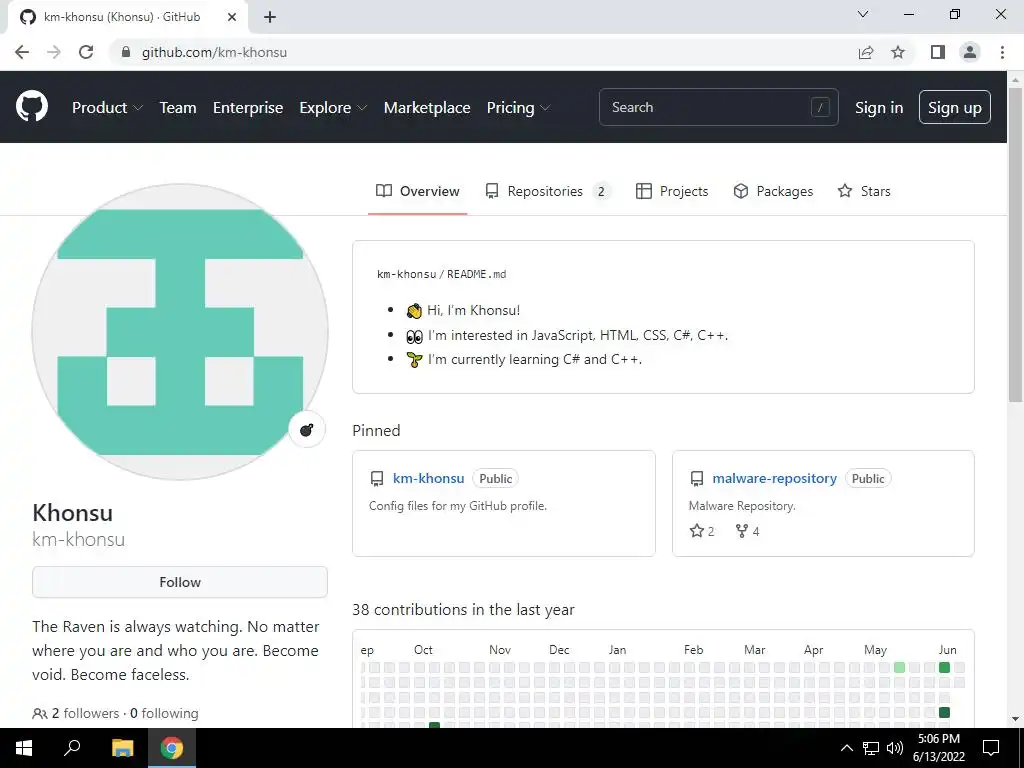
Task: Click the Khonsu profile avatar image
Action: tap(180, 332)
